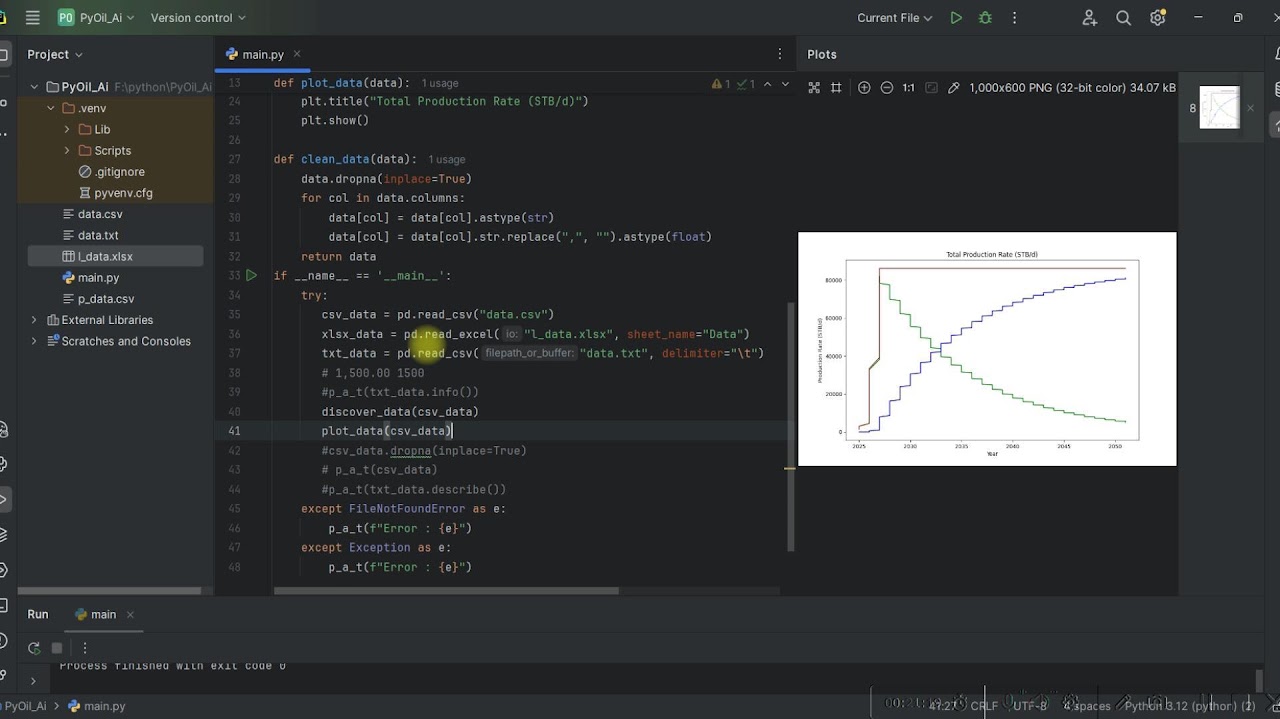Select .gitignore file in project tree

tap(111, 172)
